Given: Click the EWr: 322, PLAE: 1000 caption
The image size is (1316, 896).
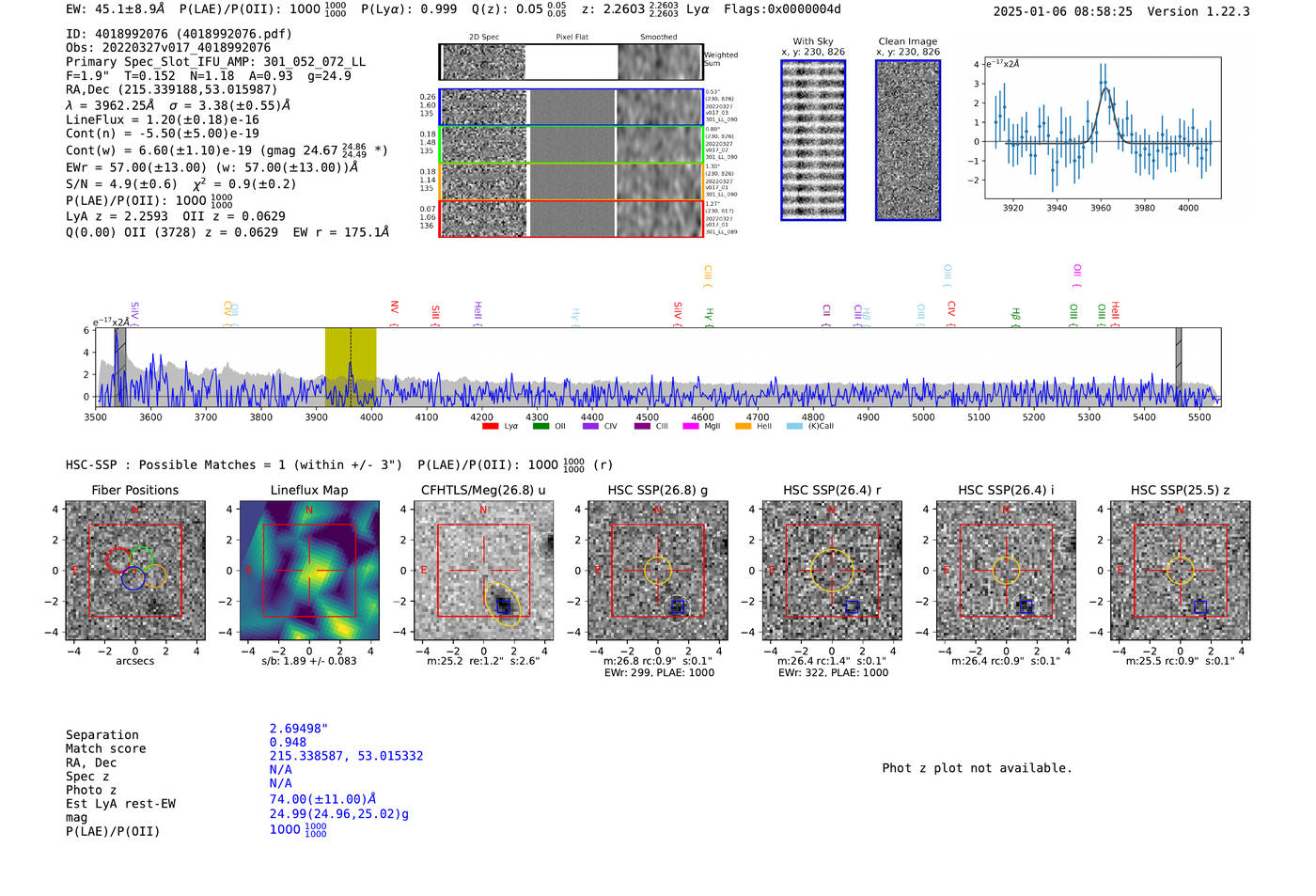Looking at the screenshot, I should tap(833, 673).
